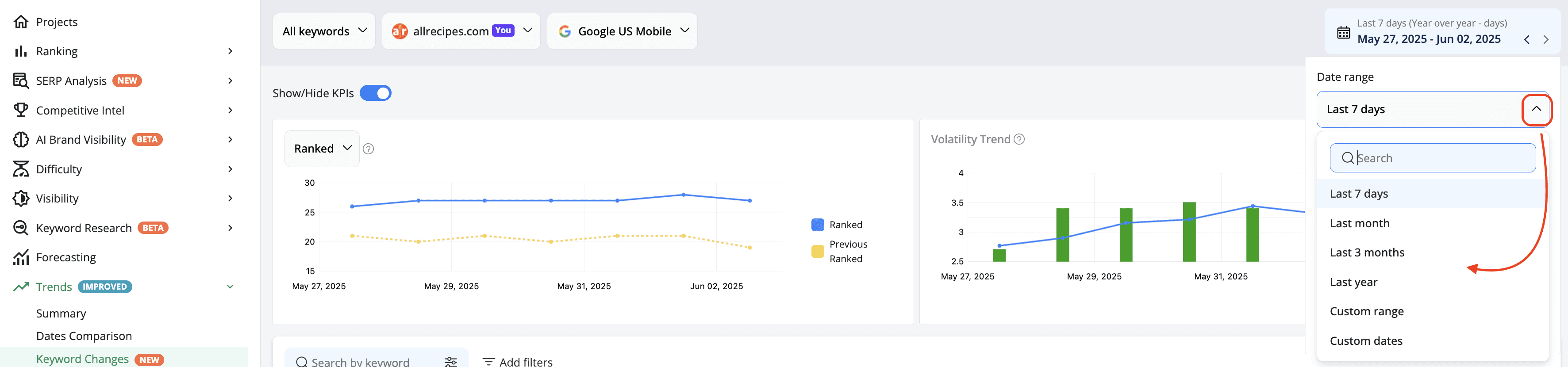This screenshot has height=367, width=1568.
Task: Toggle the Show/Hide KPIs switch
Action: pos(376,93)
